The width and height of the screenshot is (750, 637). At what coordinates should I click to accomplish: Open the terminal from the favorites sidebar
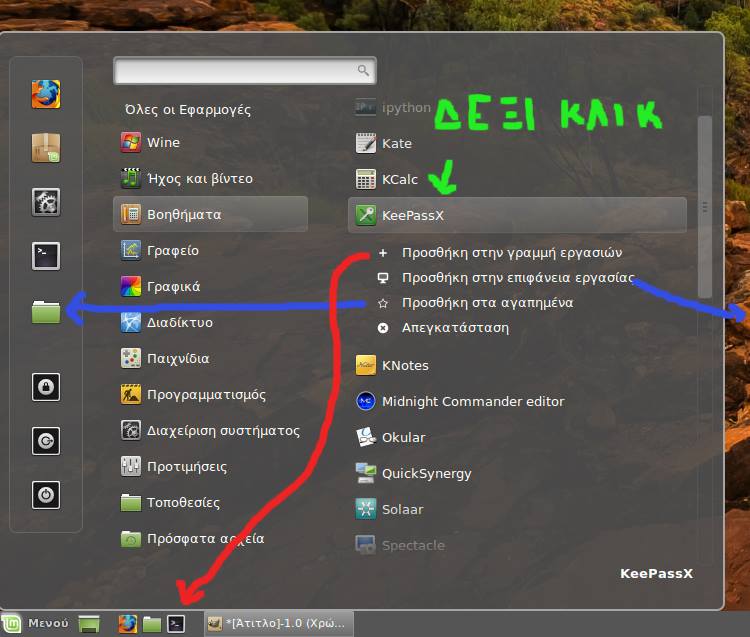pos(46,256)
